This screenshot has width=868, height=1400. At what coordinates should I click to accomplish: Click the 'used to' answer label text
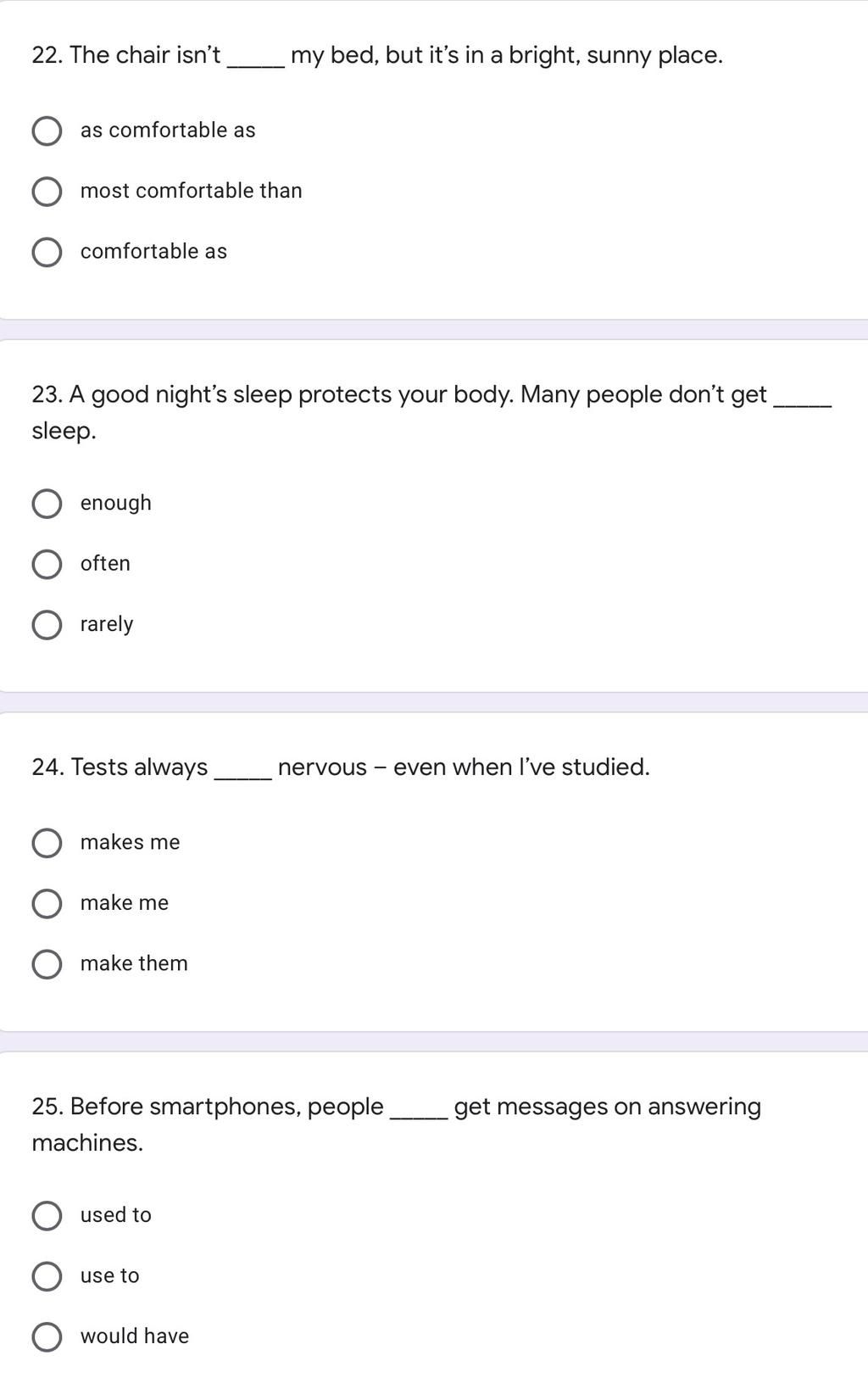click(116, 1214)
